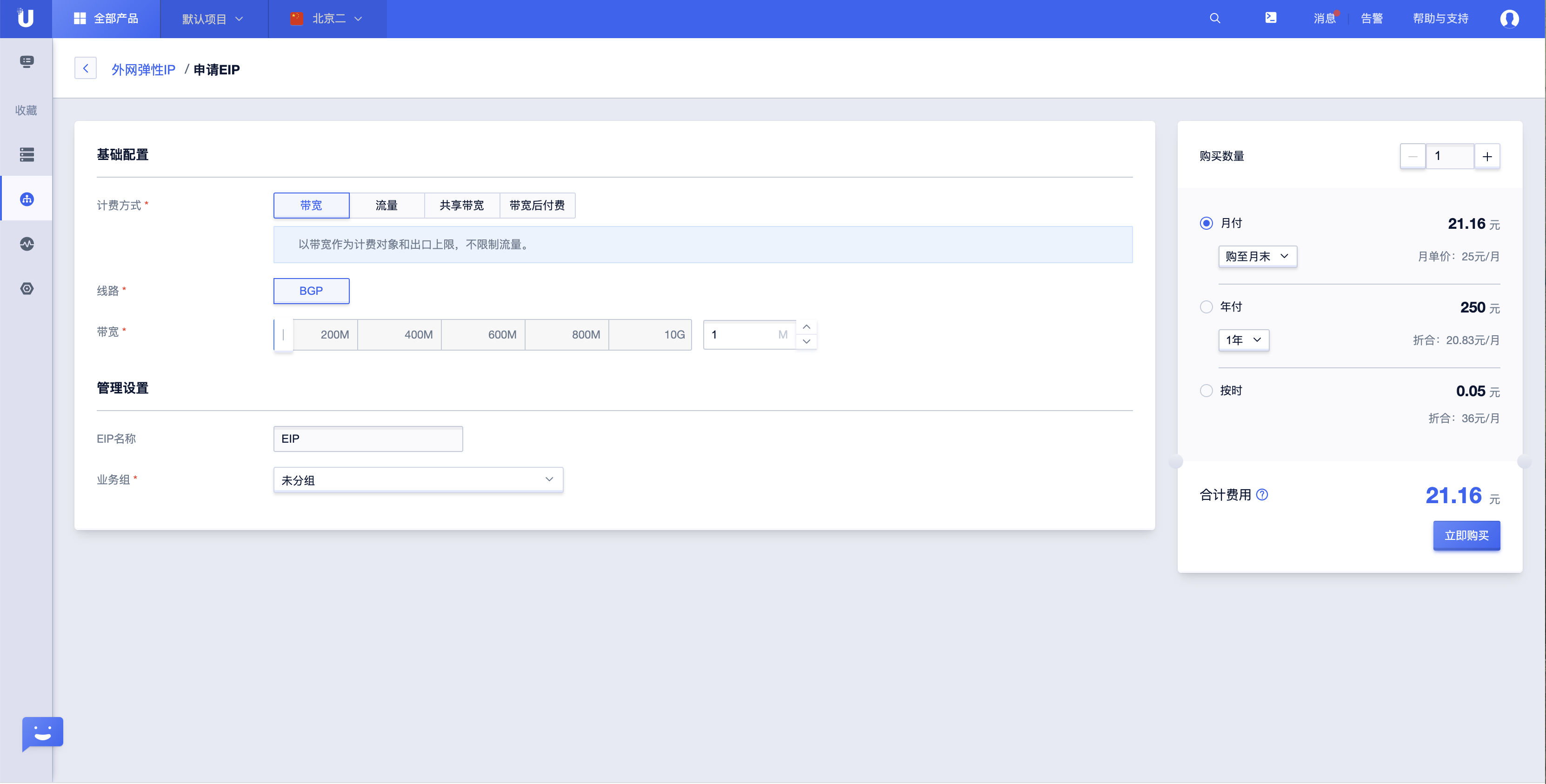Open the monitoring waveform sidebar icon
The width and height of the screenshot is (1546, 784).
[x=27, y=244]
